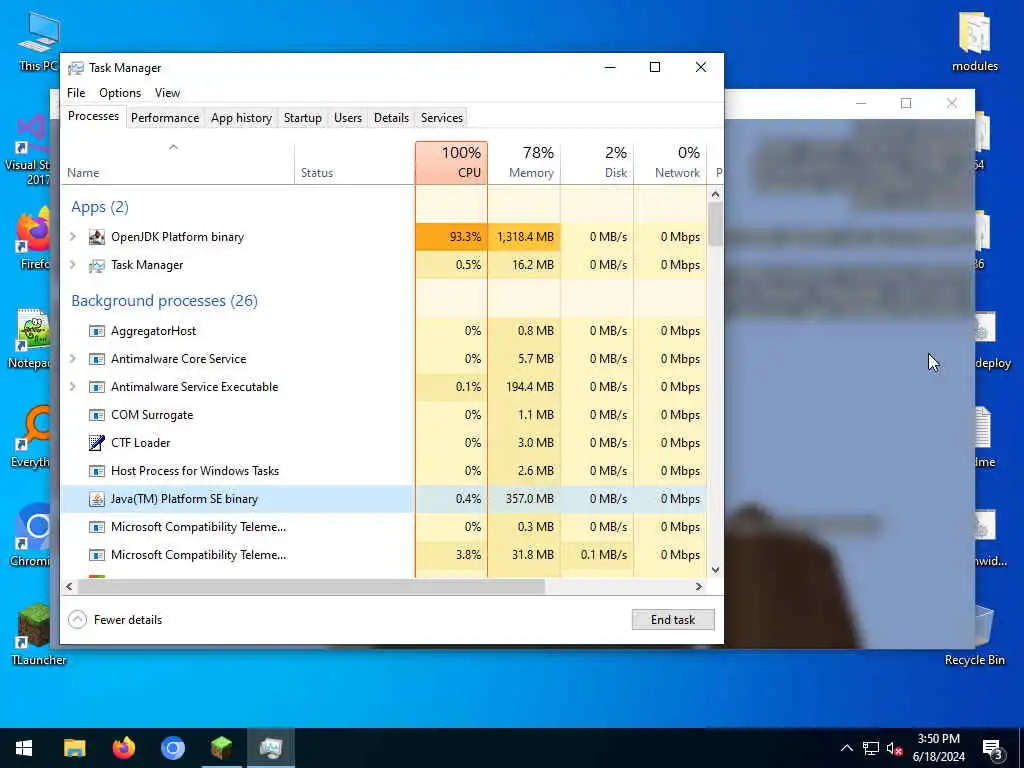Image resolution: width=1024 pixels, height=768 pixels.
Task: Click the taskbar clock showing 3:50 PM
Action: [938, 748]
